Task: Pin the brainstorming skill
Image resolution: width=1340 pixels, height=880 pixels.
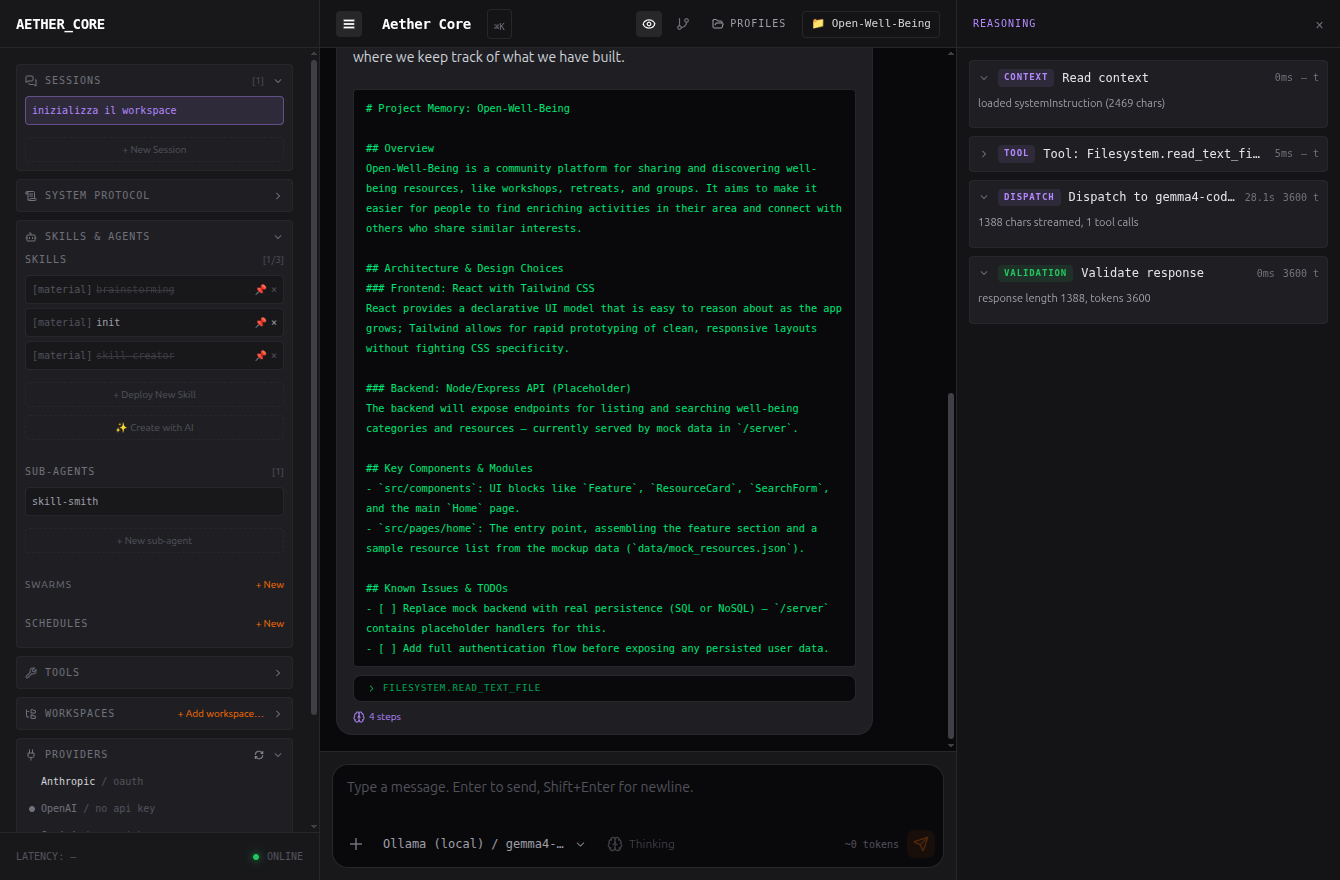Action: tap(260, 289)
